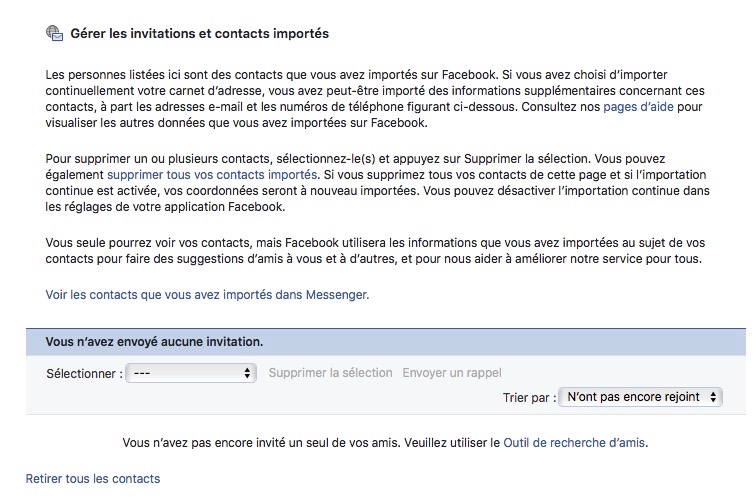Click the Sélectionner : label
The height and width of the screenshot is (504, 756).
[x=84, y=374]
